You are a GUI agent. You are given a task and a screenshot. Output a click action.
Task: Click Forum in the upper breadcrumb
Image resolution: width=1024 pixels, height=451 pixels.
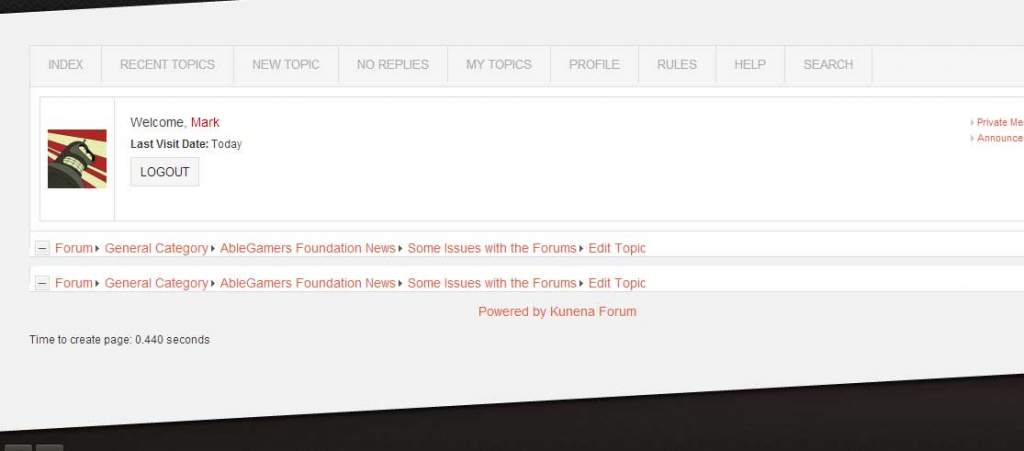[73, 248]
